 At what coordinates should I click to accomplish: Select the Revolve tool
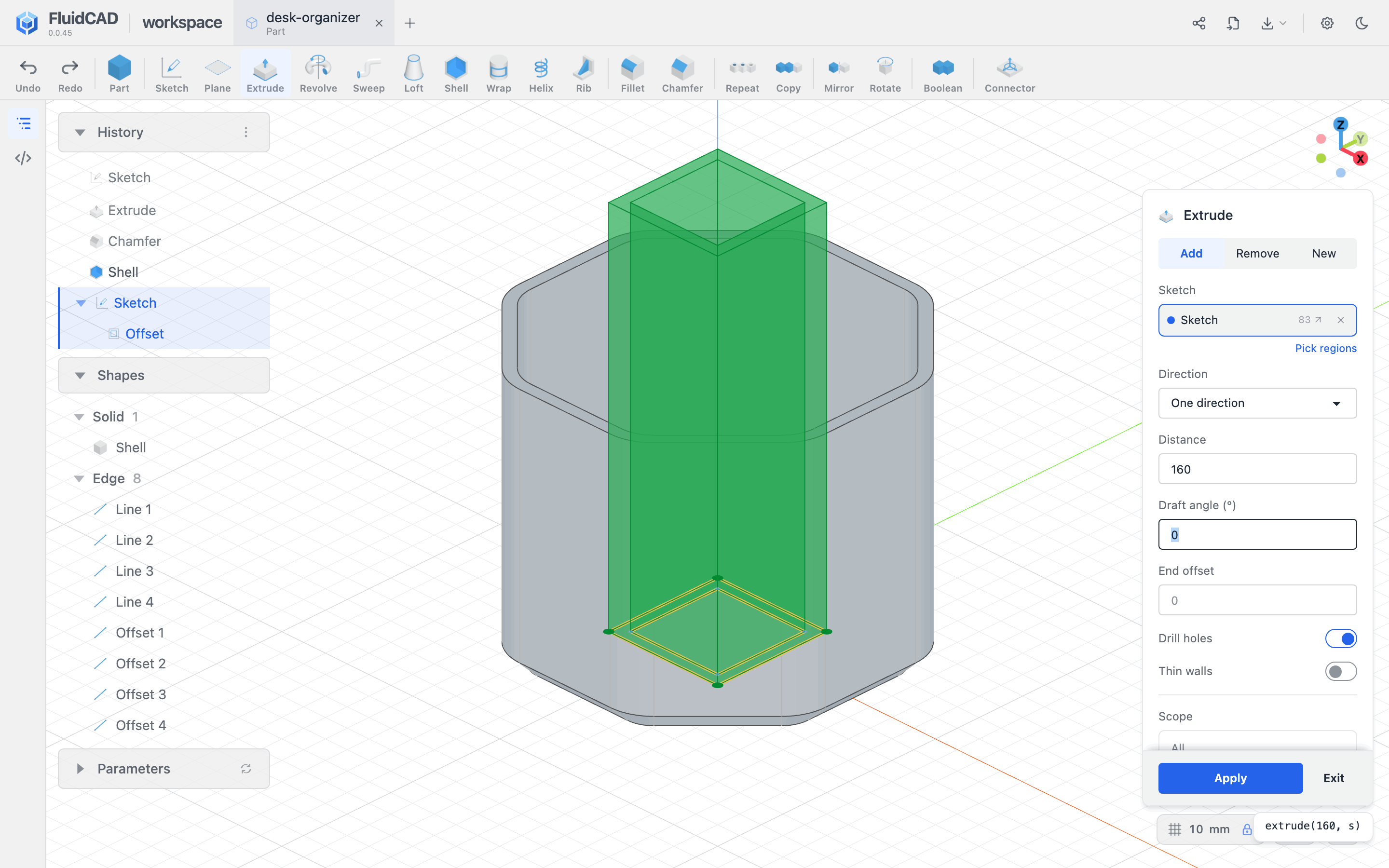(318, 74)
